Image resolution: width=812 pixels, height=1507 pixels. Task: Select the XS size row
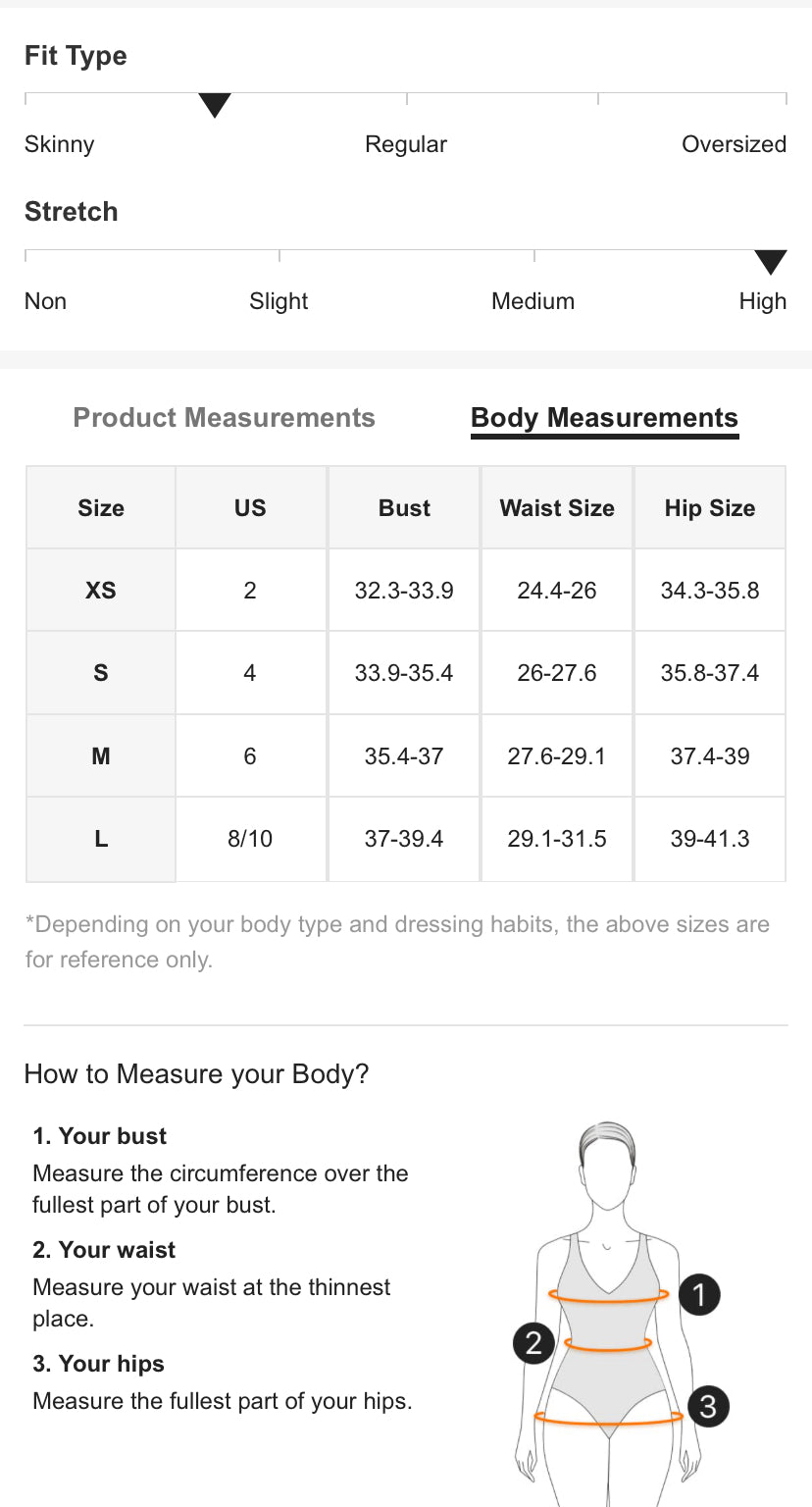[101, 591]
